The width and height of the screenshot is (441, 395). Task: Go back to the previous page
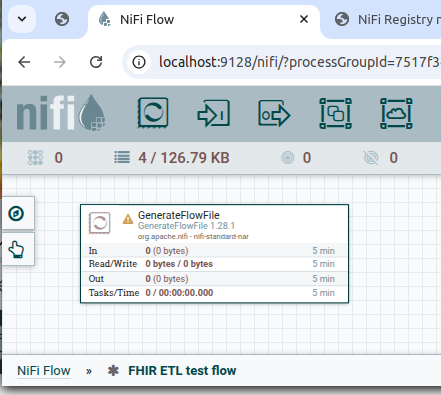click(24, 62)
